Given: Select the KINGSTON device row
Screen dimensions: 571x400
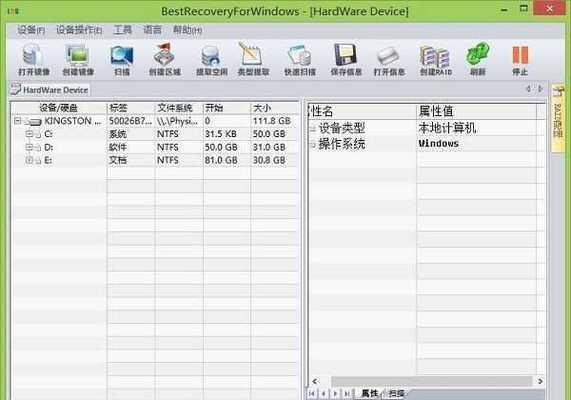Looking at the screenshot, I should coord(155,121).
